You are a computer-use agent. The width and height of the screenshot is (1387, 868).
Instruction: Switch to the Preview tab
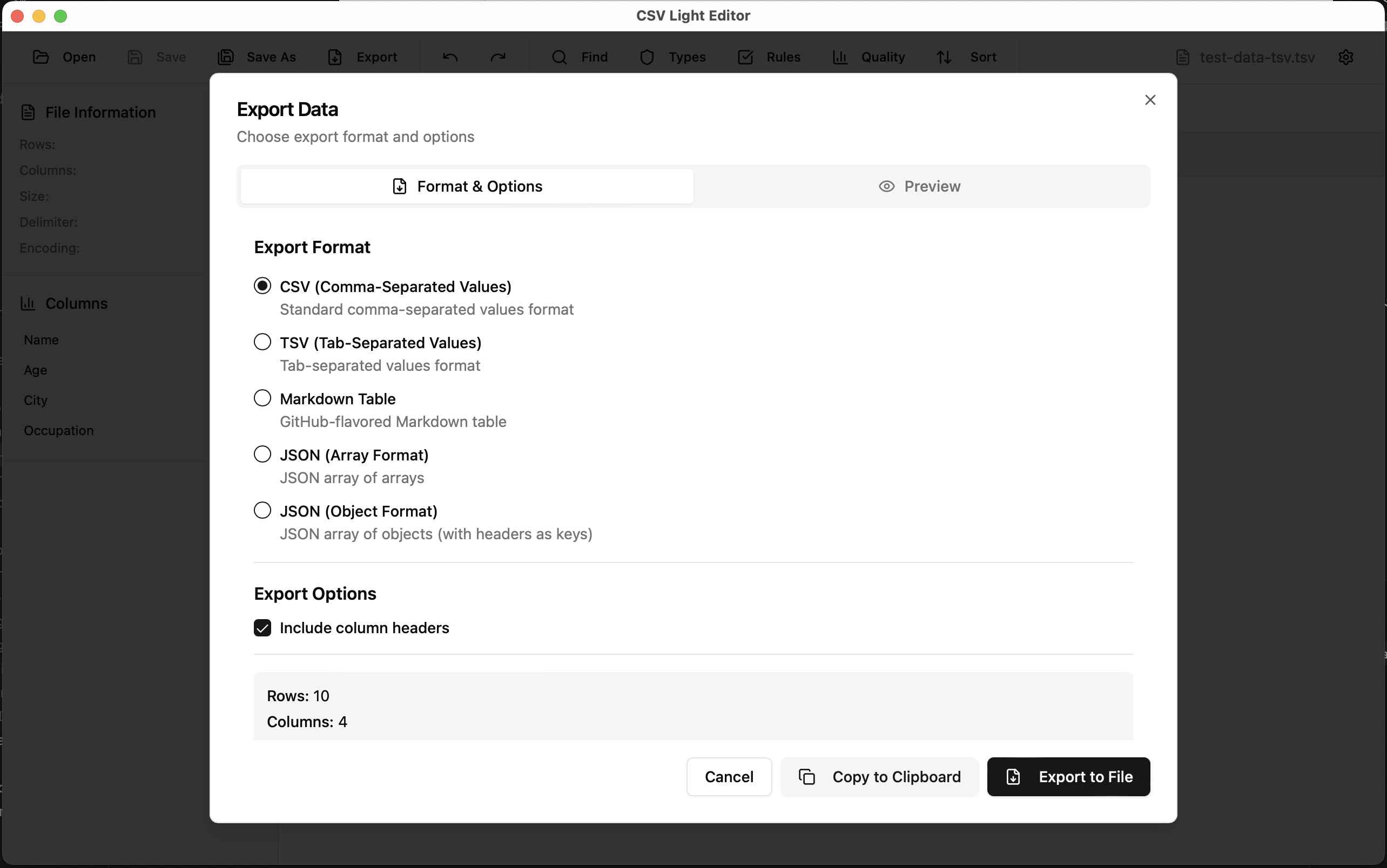(x=920, y=186)
